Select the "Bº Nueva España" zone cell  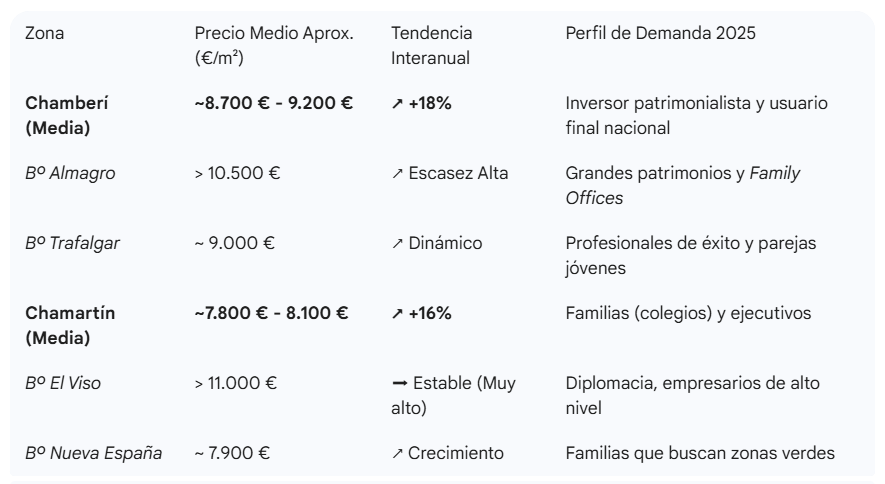pyautogui.click(x=94, y=454)
